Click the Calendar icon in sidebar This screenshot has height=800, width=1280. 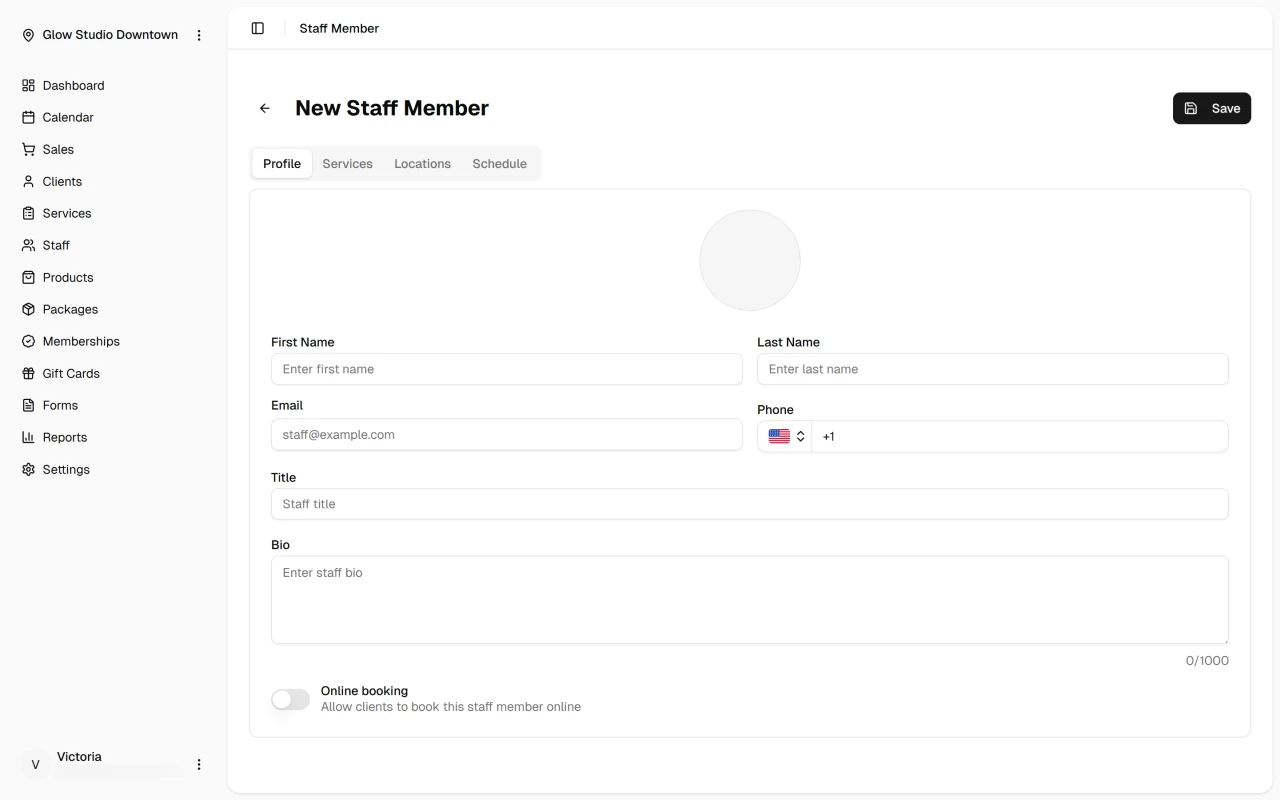pos(28,118)
